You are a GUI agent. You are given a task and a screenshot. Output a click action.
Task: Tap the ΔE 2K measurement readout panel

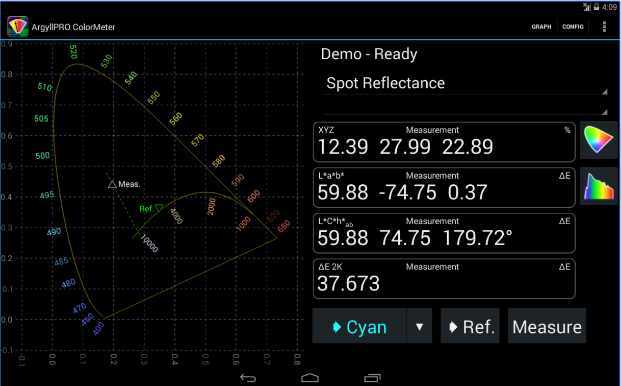(444, 279)
